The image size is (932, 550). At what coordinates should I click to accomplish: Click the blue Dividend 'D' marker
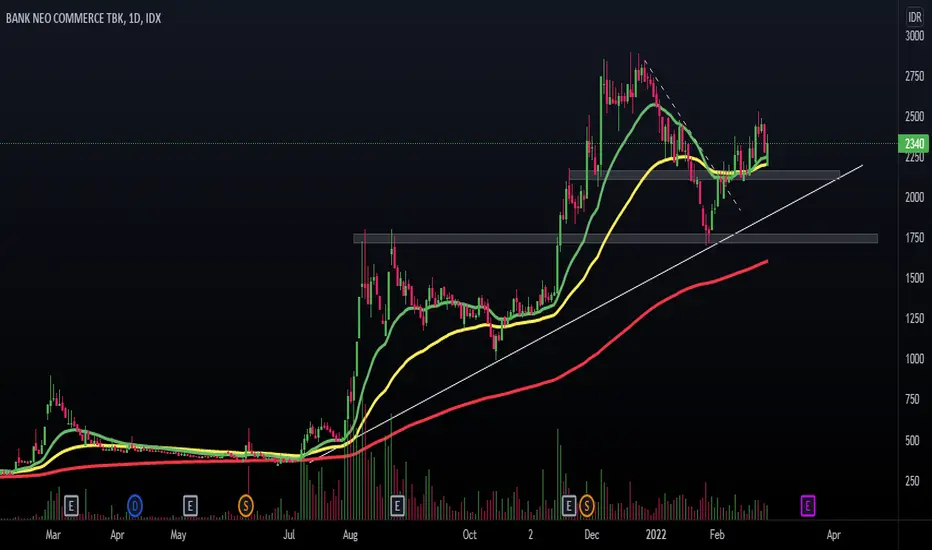135,506
